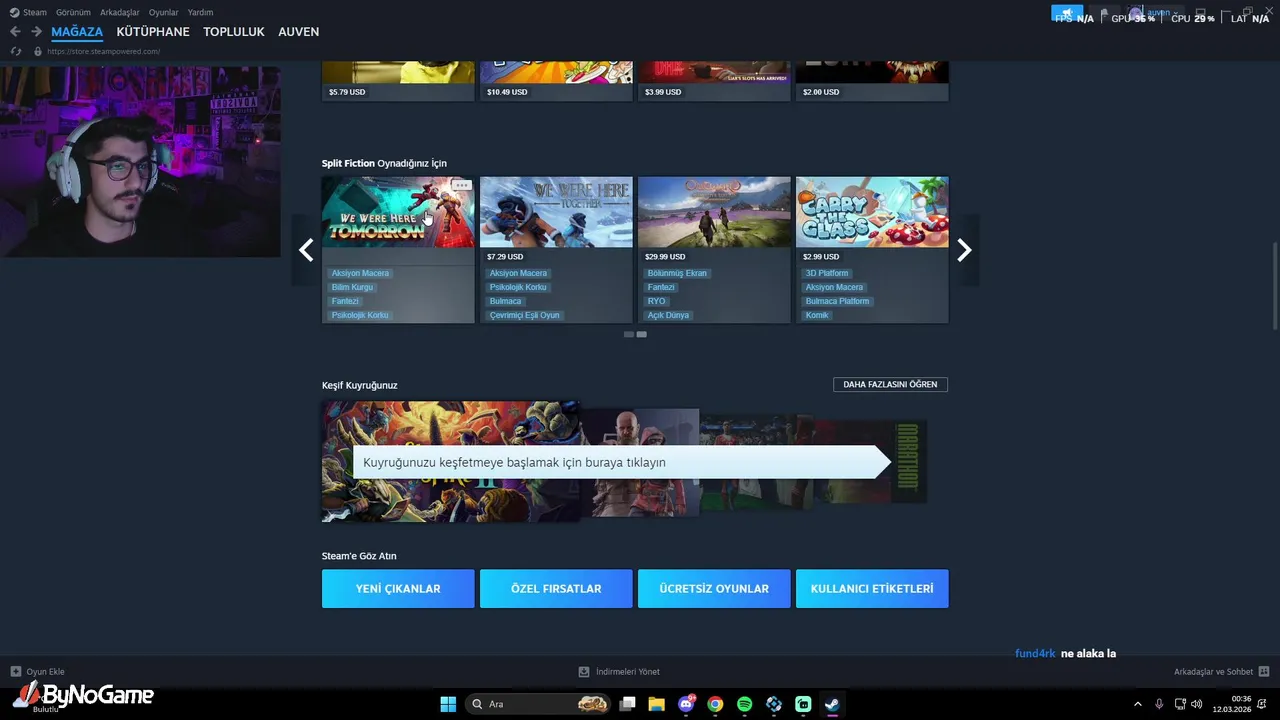Expand the hidden system tray icons chevron
Image resolution: width=1280 pixels, height=720 pixels.
coord(1137,704)
